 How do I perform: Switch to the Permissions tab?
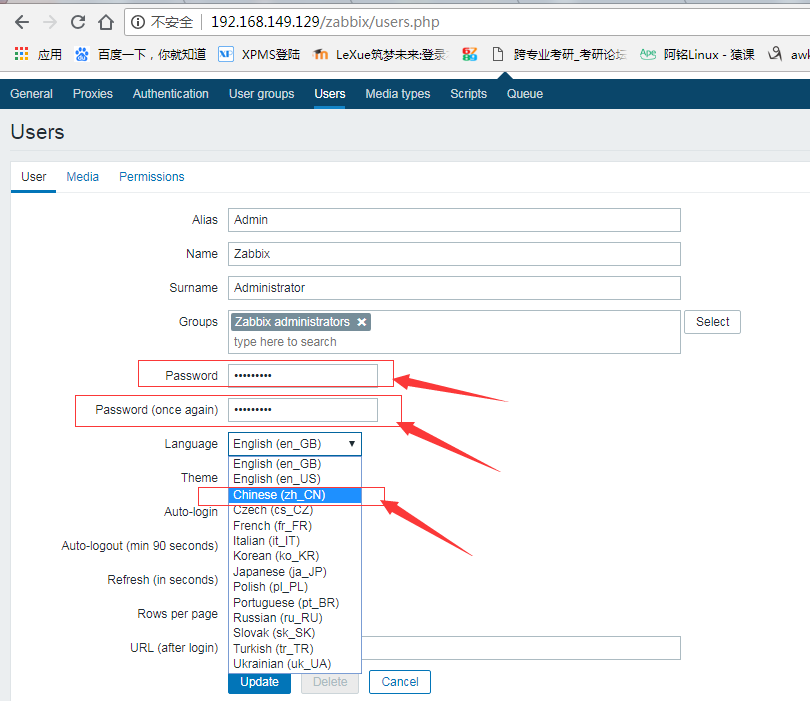tap(152, 177)
